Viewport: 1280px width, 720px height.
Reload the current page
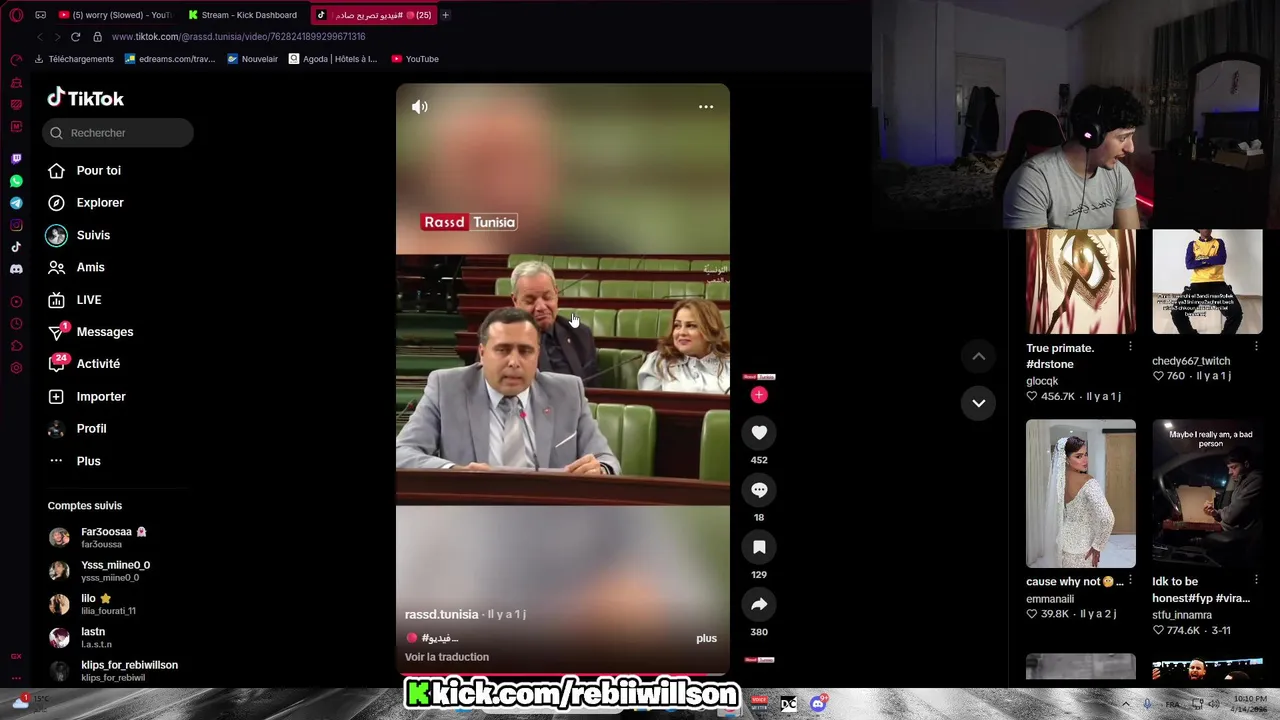[x=75, y=37]
